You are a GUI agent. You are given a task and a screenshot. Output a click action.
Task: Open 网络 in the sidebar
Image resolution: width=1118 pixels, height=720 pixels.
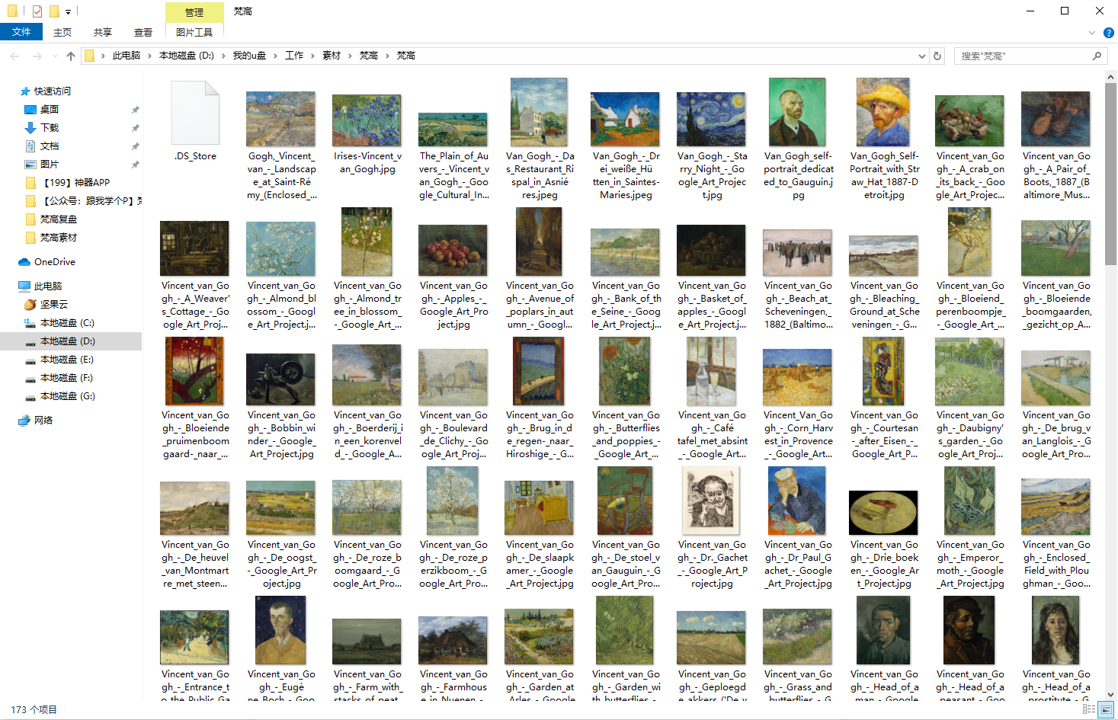click(36, 420)
